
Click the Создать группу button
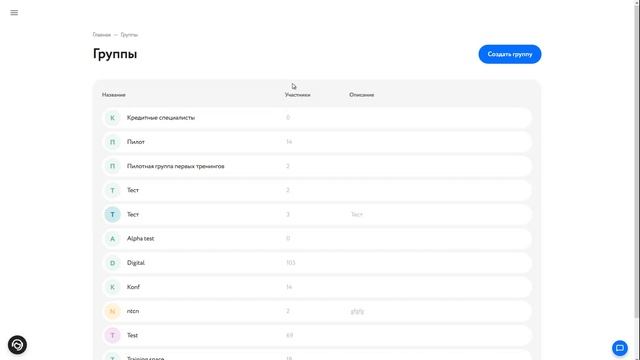coord(510,54)
